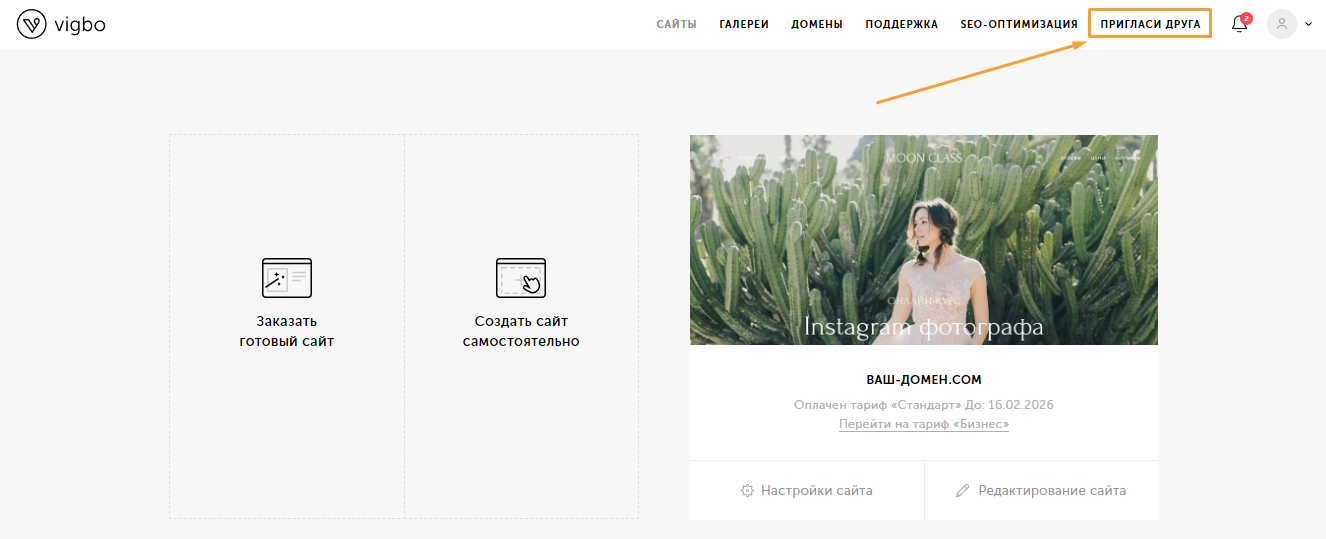This screenshot has height=539, width=1326.
Task: Open the ДОМЕНЫ section
Action: [817, 24]
